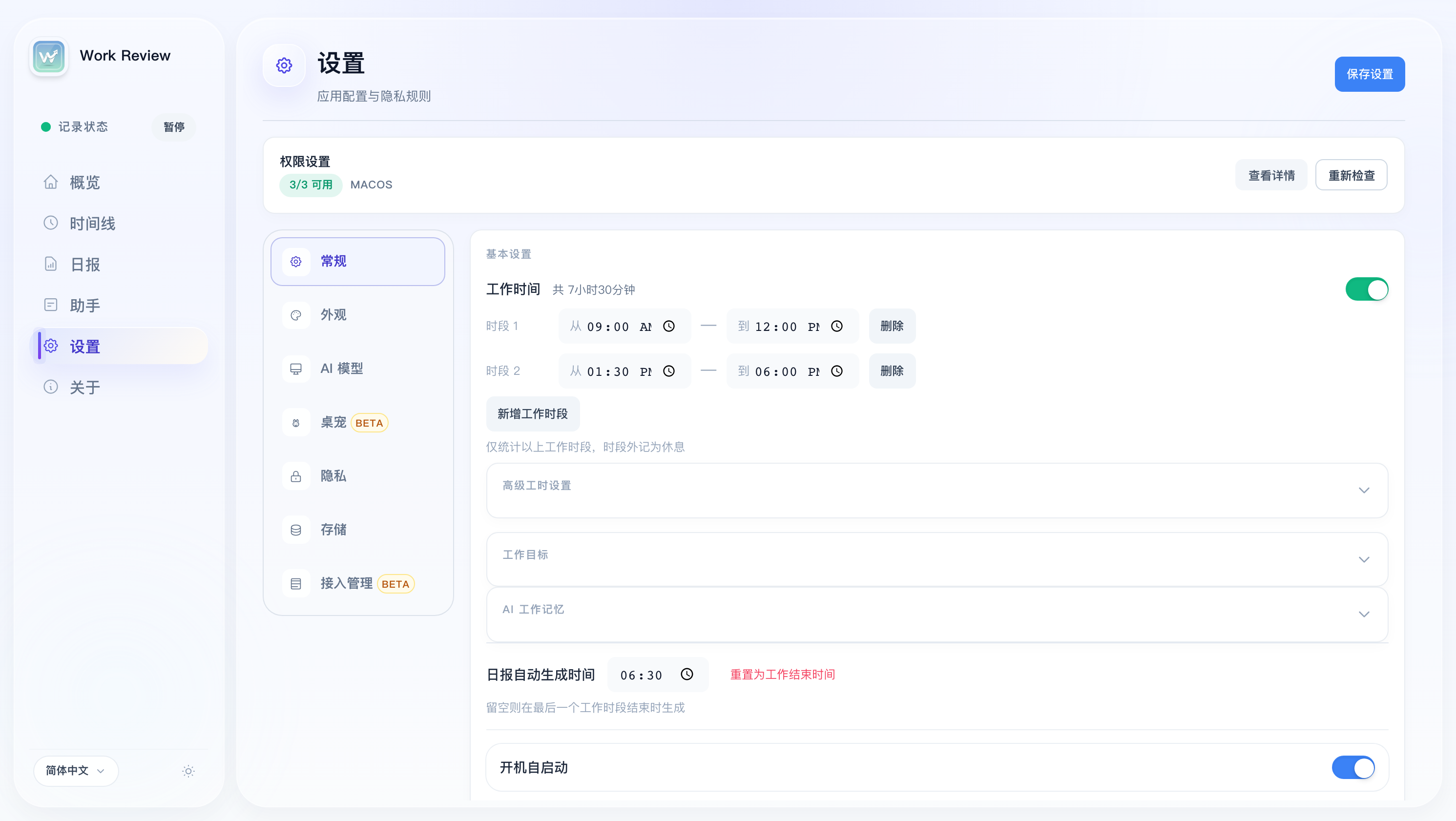The width and height of the screenshot is (1456, 821).
Task: Open the 简体中文 language dropdown
Action: [x=76, y=771]
